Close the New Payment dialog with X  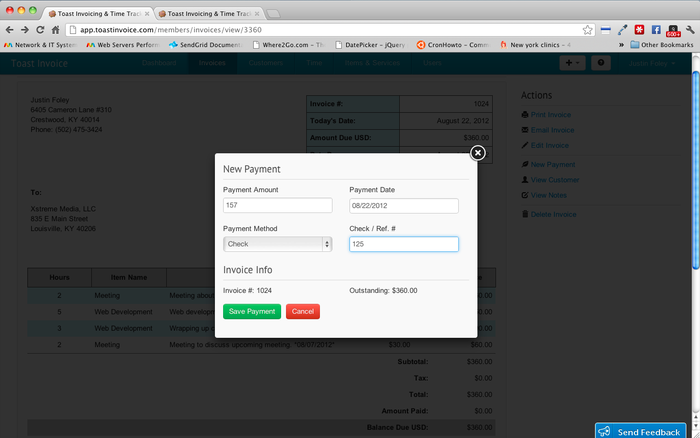coord(477,152)
